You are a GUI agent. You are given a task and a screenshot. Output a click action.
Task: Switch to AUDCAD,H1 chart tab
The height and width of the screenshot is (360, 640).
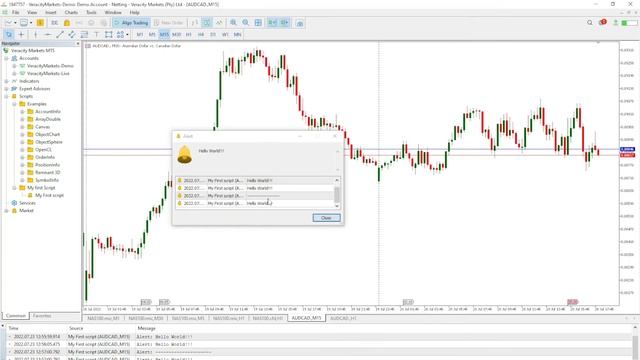coord(343,318)
